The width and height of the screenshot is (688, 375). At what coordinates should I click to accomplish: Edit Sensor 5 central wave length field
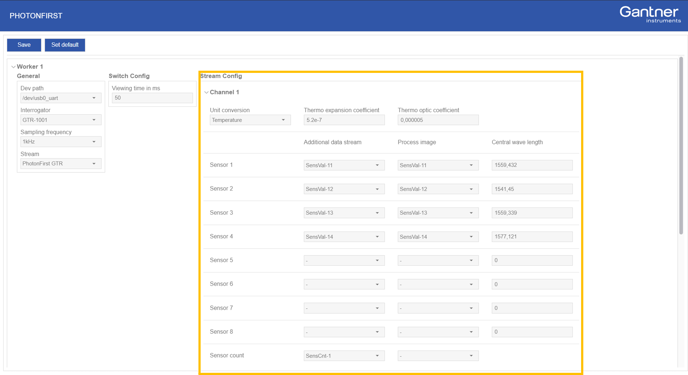[x=532, y=261]
